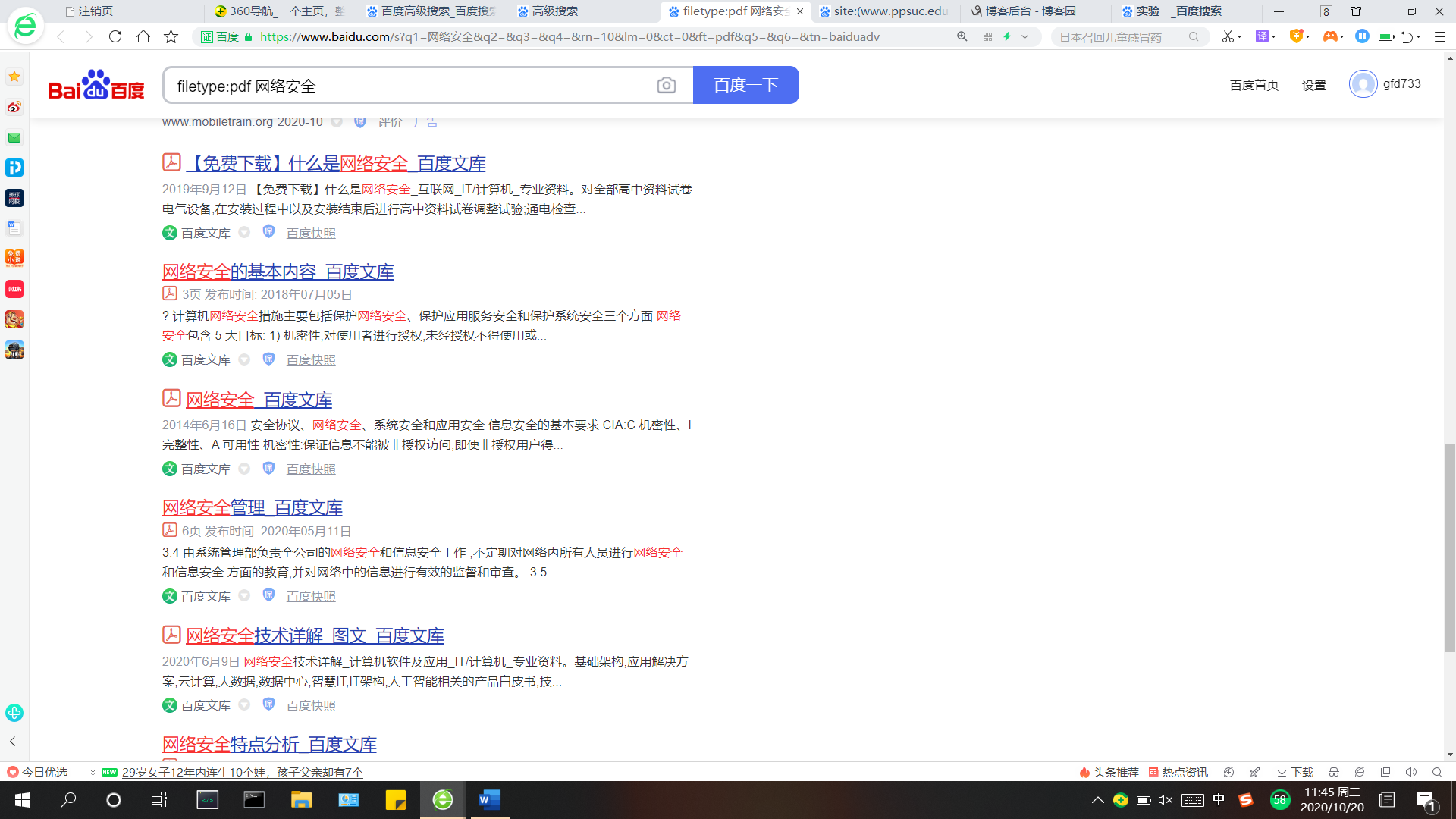Toggle the speed mode lightning icon
Screen dimensions: 1456x819
point(1007,36)
